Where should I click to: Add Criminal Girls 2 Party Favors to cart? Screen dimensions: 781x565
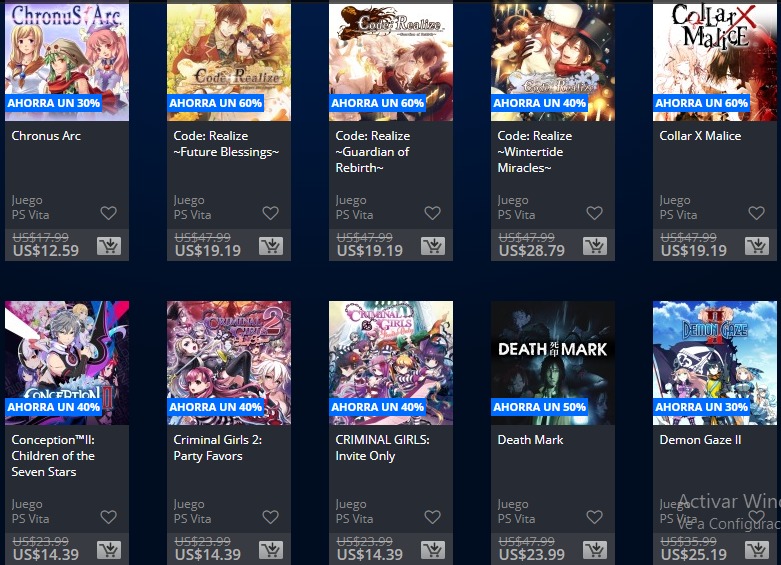pos(271,550)
